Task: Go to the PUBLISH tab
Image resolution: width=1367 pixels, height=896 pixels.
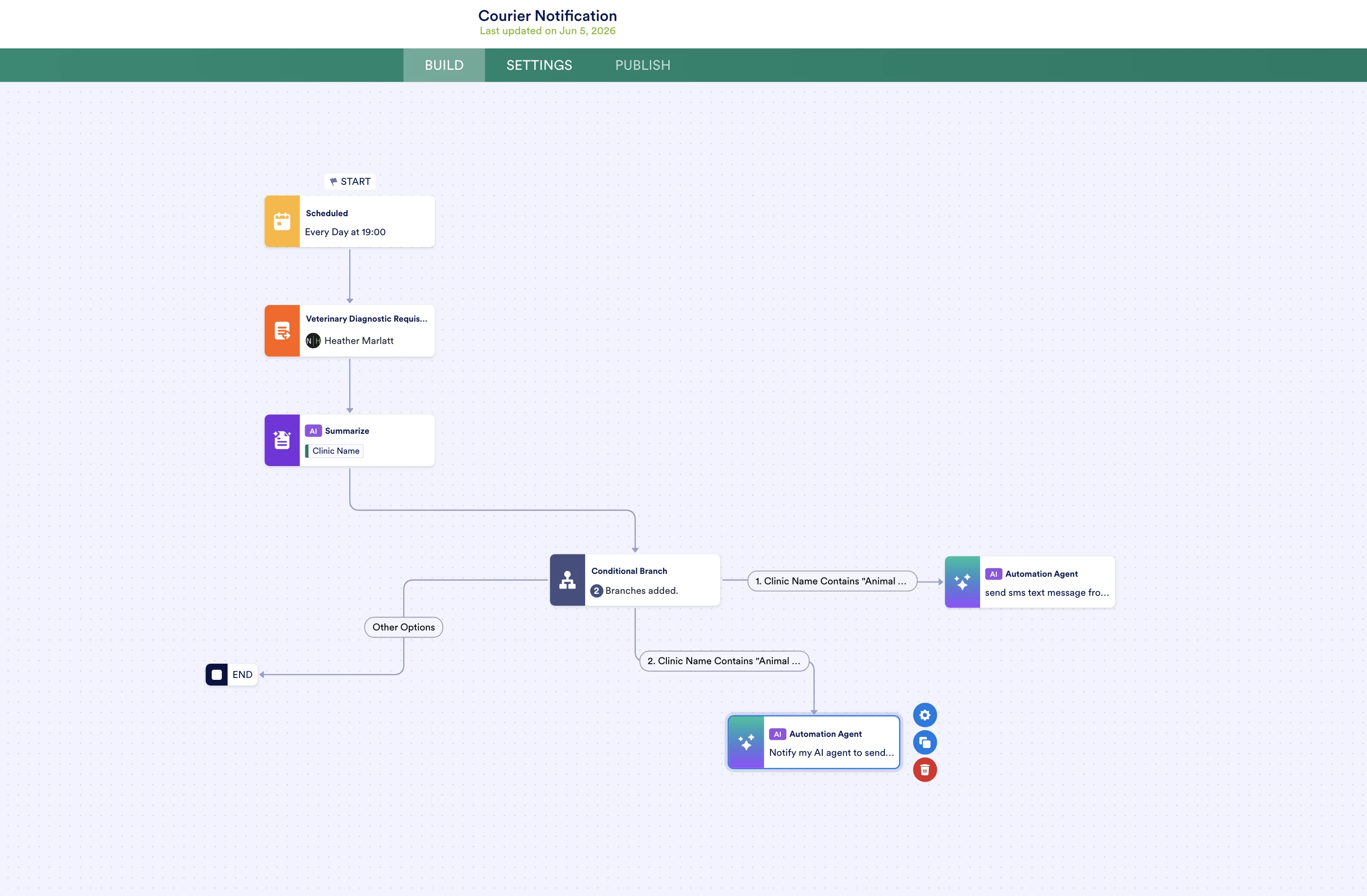Action: point(643,65)
